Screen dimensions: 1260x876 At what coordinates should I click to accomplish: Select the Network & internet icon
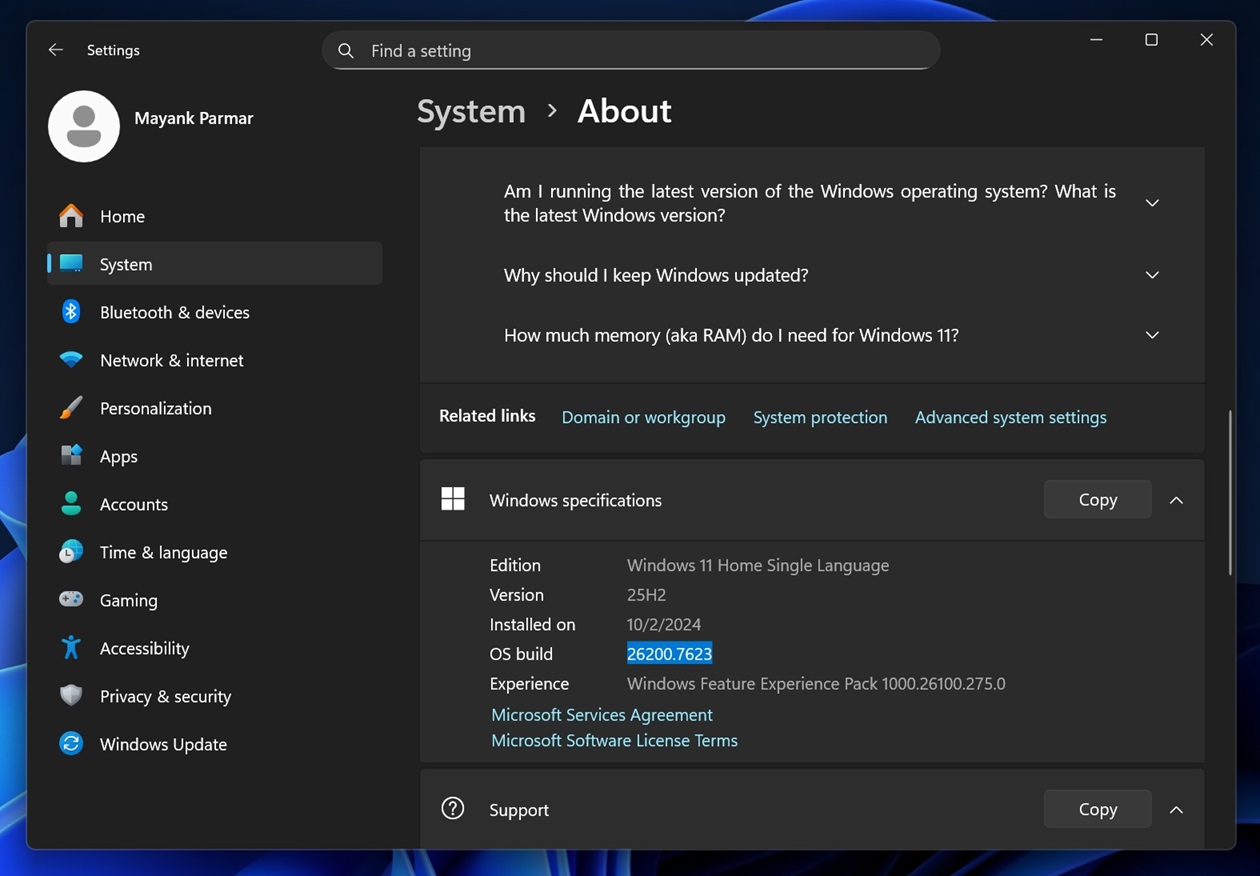(x=70, y=360)
